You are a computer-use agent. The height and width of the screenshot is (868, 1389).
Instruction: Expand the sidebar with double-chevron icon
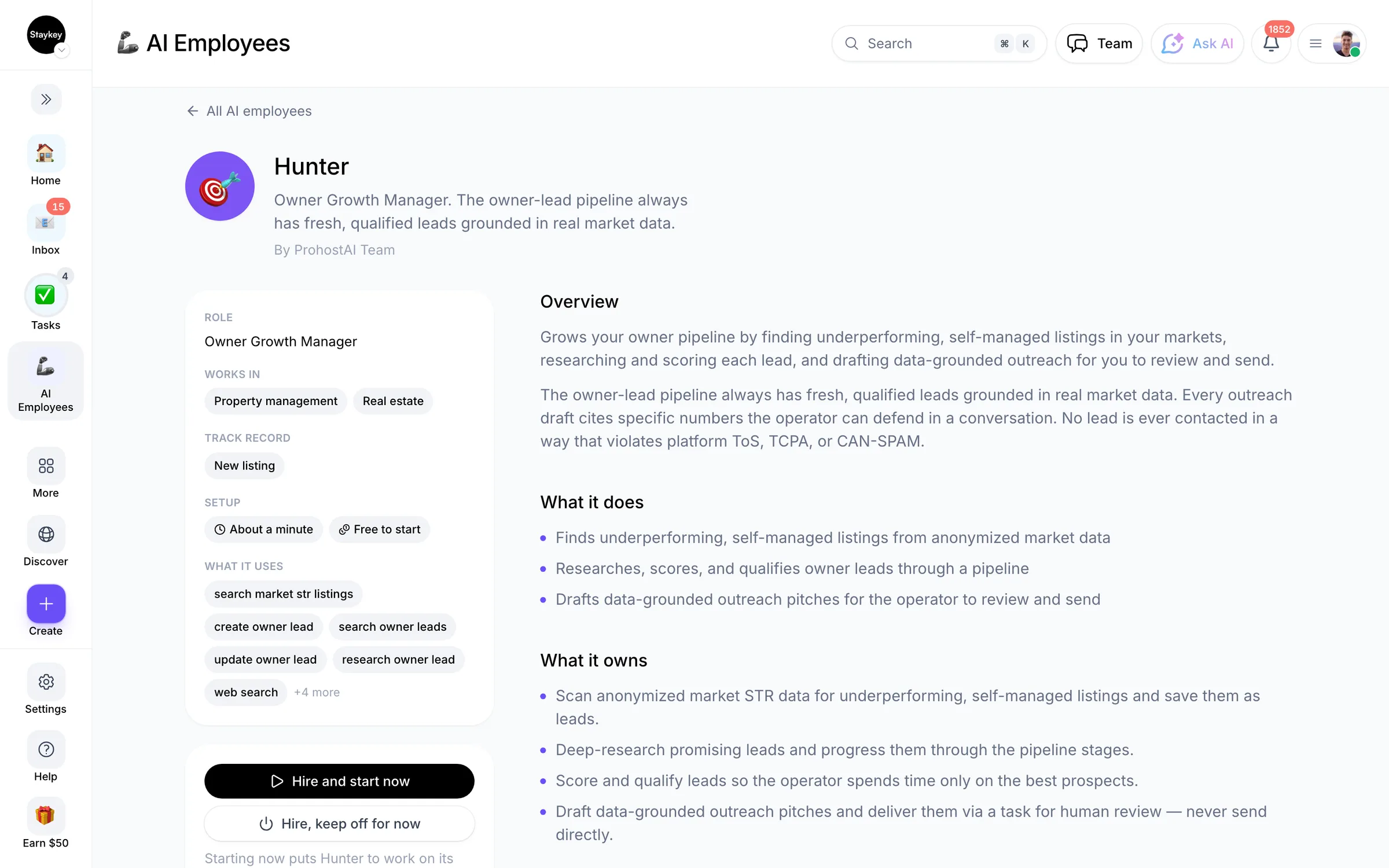tap(46, 100)
